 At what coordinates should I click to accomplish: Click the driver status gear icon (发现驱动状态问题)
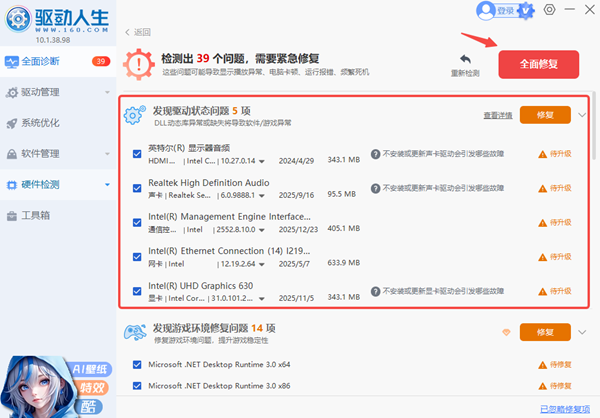tap(135, 115)
